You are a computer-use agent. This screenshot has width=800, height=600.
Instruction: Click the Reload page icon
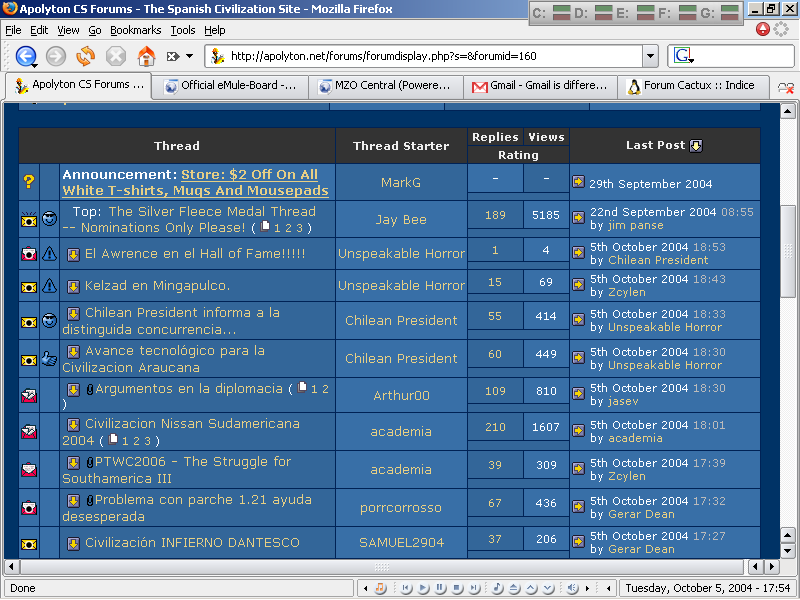(x=86, y=56)
